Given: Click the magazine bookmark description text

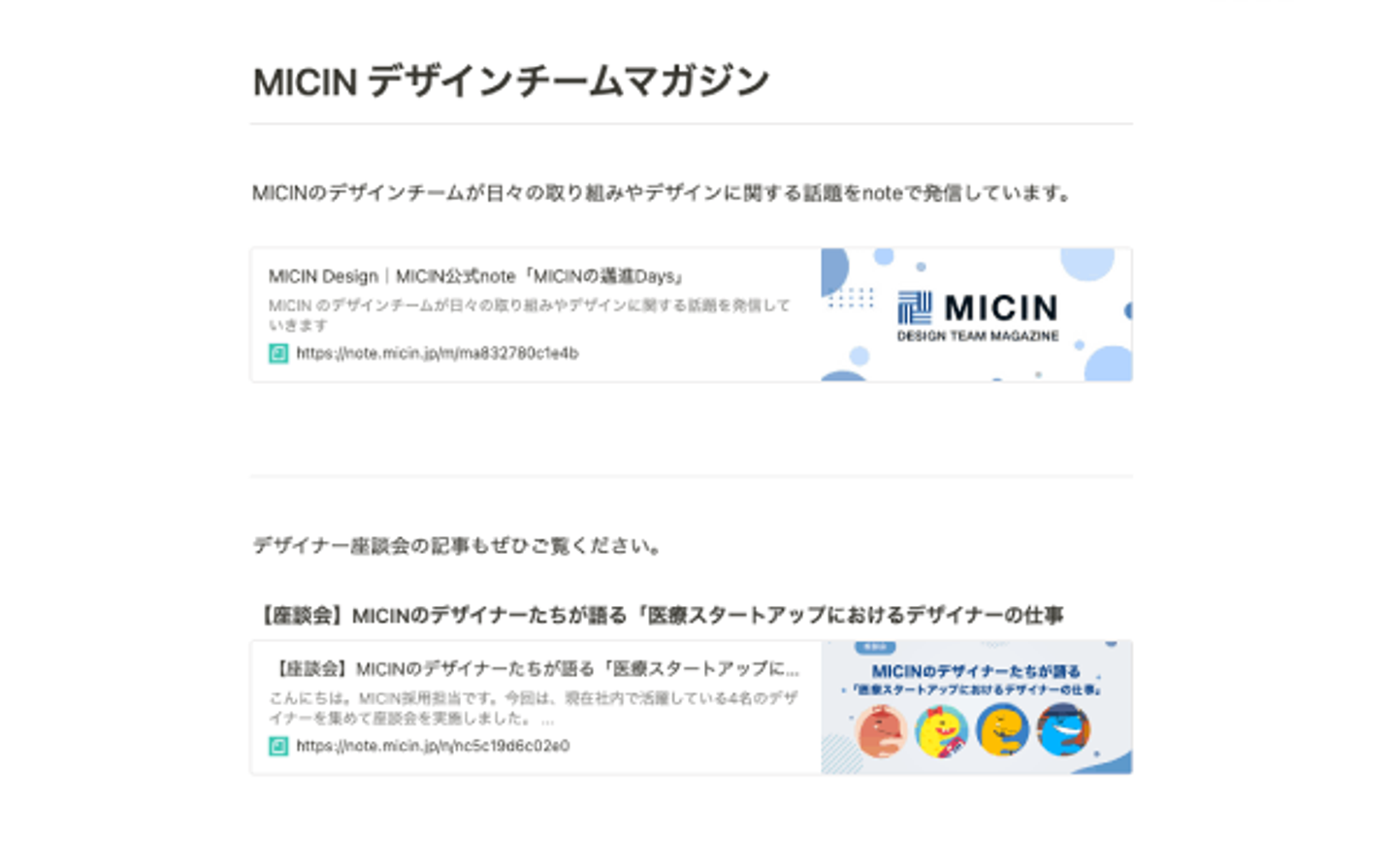Looking at the screenshot, I should coord(530,315).
